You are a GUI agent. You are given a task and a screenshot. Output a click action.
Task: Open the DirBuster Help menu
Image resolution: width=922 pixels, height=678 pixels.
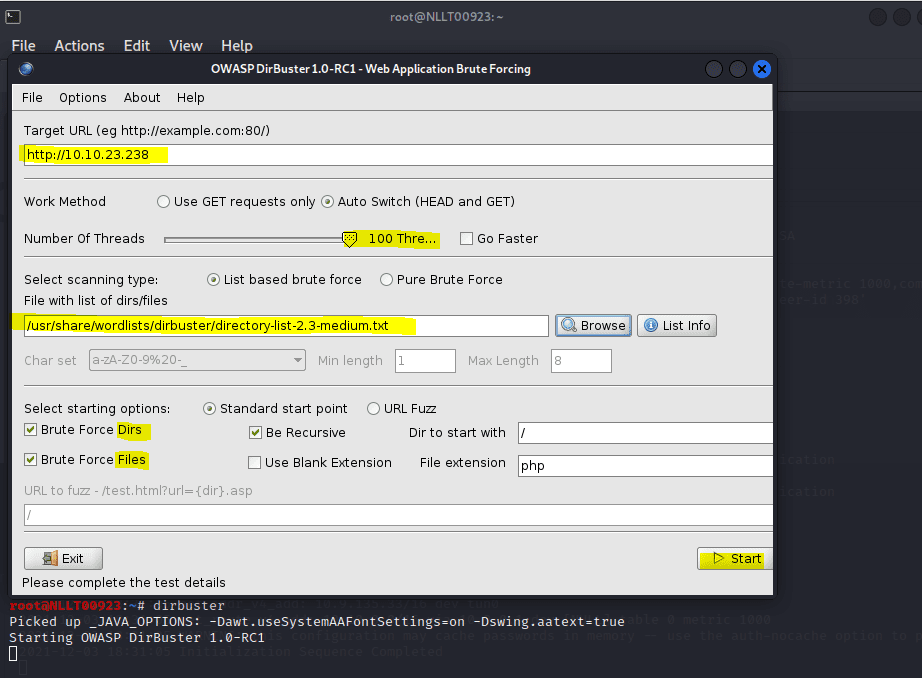click(x=191, y=98)
